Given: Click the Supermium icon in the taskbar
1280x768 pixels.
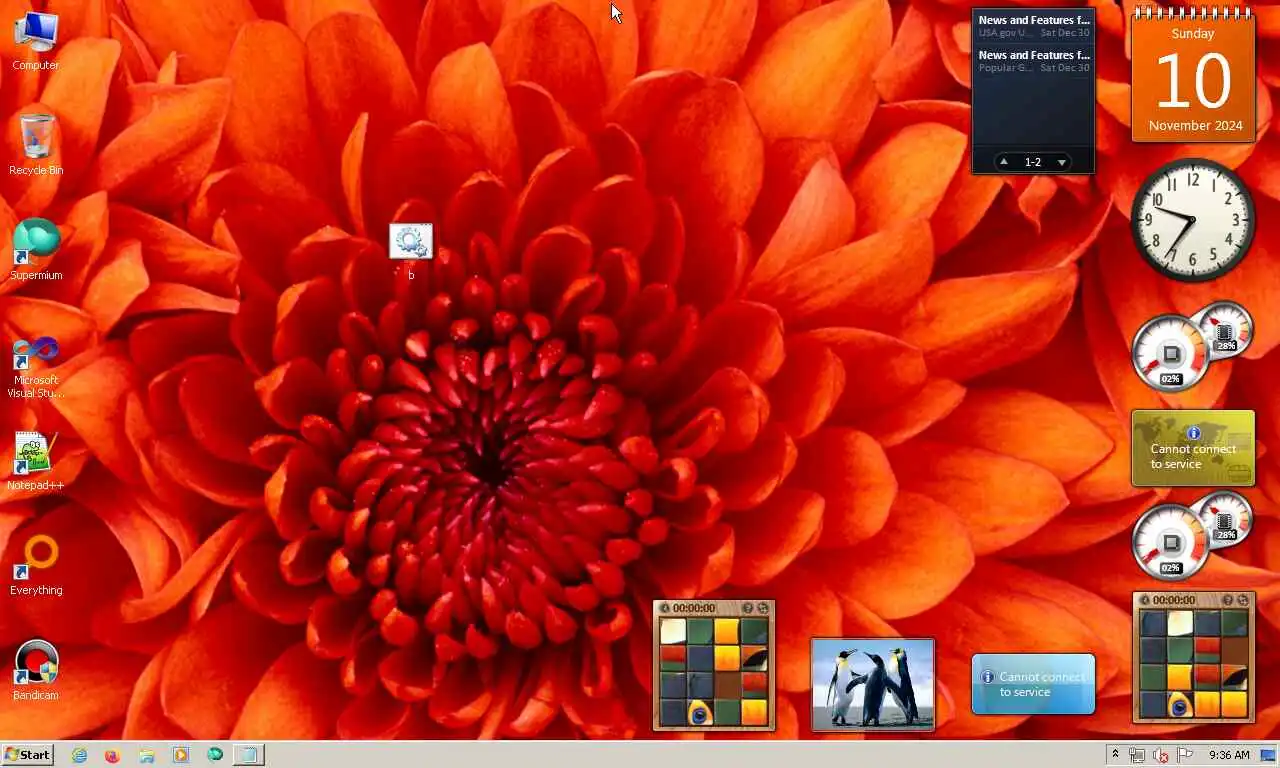Looking at the screenshot, I should click(x=214, y=755).
